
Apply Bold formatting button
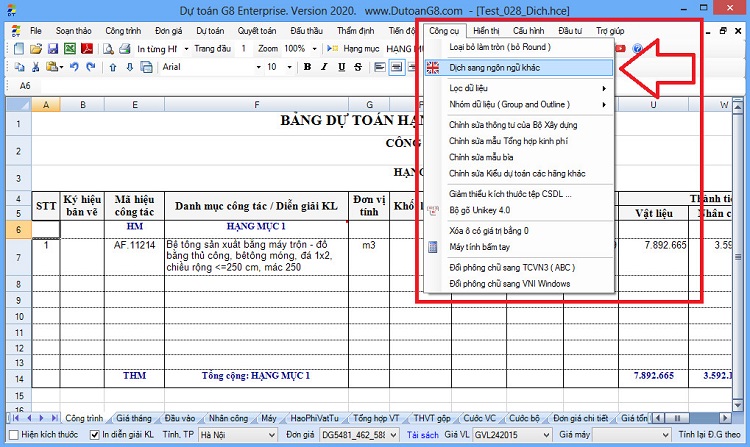pos(308,67)
